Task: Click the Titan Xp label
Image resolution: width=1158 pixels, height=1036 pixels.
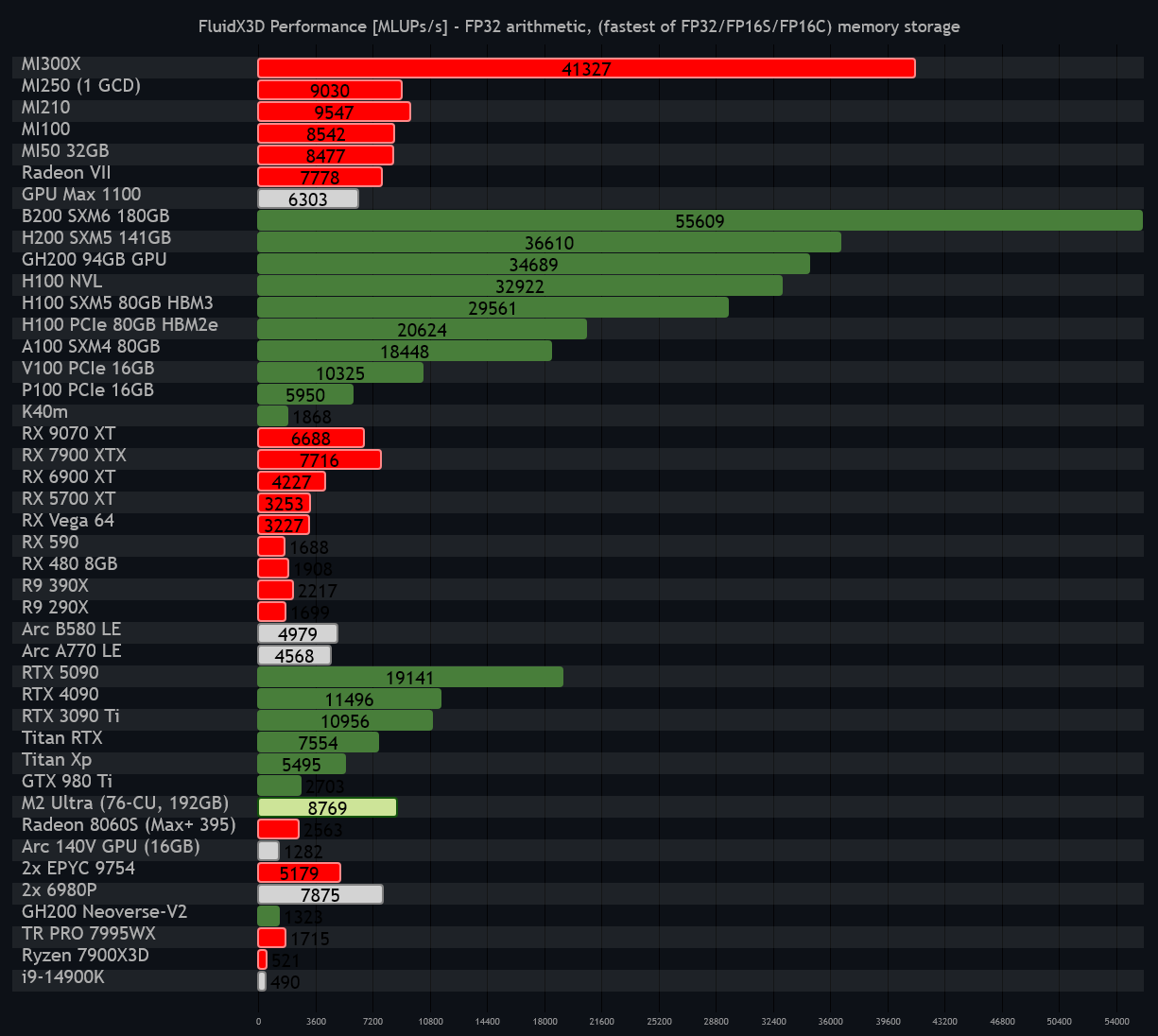Action: point(57,760)
